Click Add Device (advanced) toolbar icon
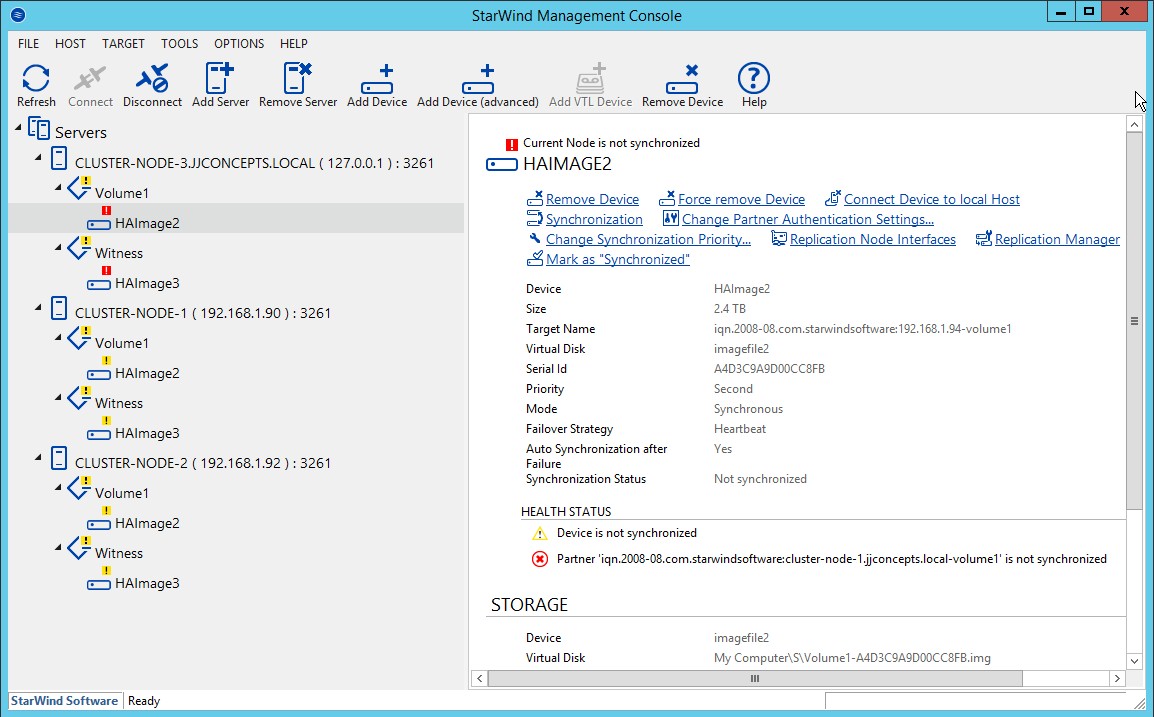 (x=478, y=79)
